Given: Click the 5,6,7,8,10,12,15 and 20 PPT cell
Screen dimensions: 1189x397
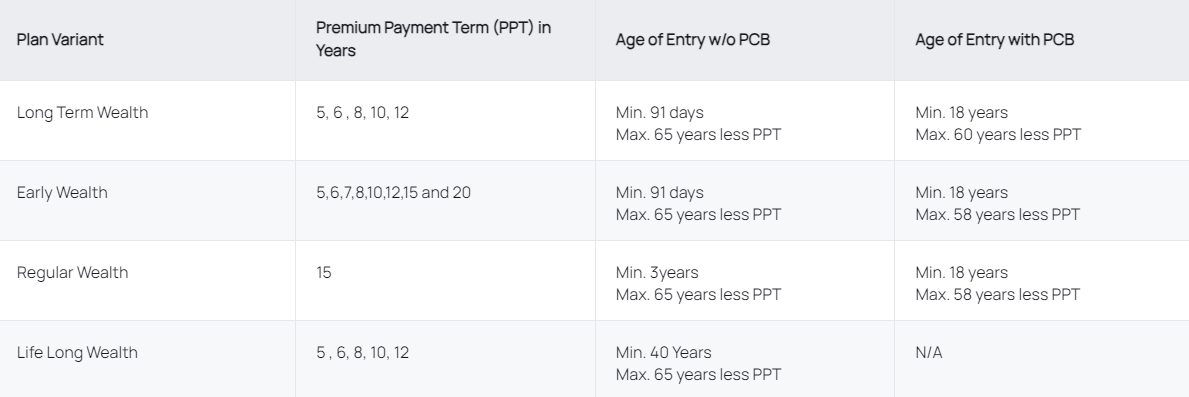Looking at the screenshot, I should pos(393,192).
